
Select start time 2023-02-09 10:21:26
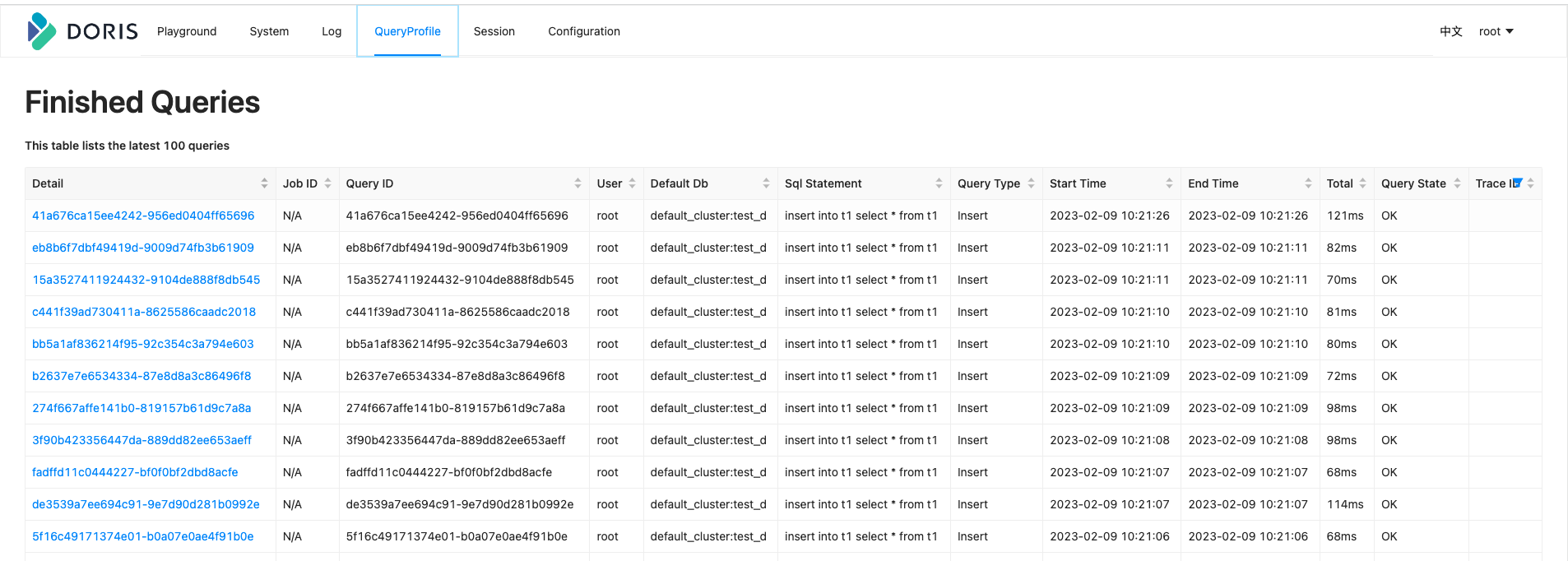pyautogui.click(x=1110, y=216)
